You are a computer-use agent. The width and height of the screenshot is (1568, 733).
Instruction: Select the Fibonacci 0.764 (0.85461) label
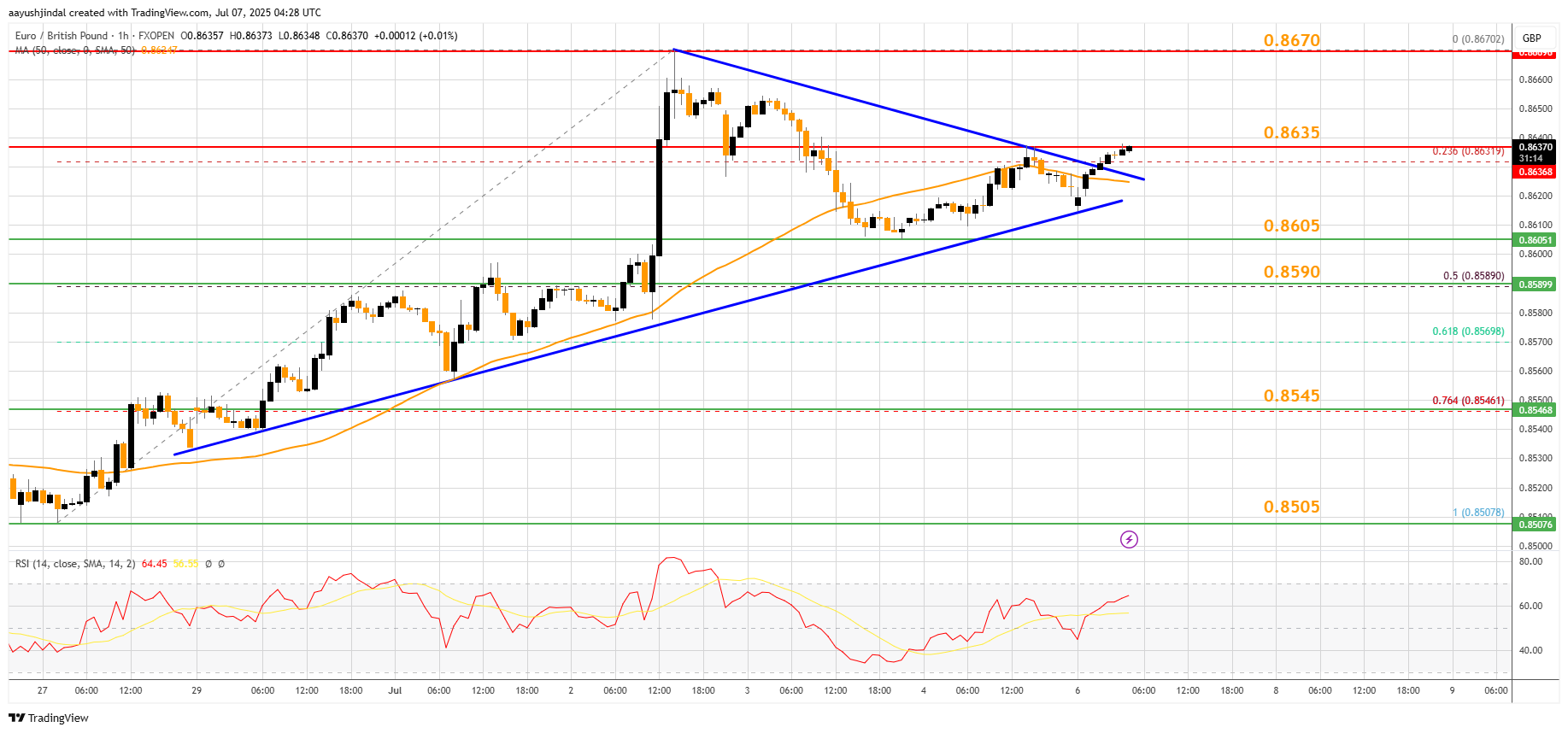(x=1468, y=401)
